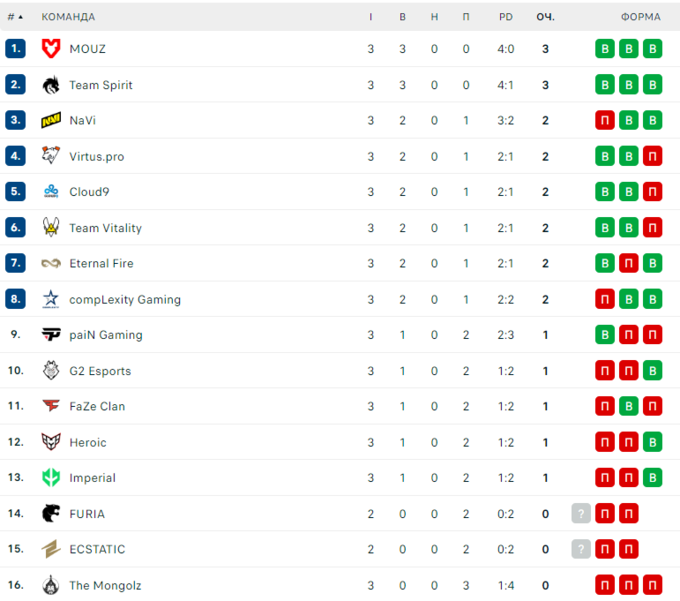Click the Team Vitality bee logo

tap(51, 228)
